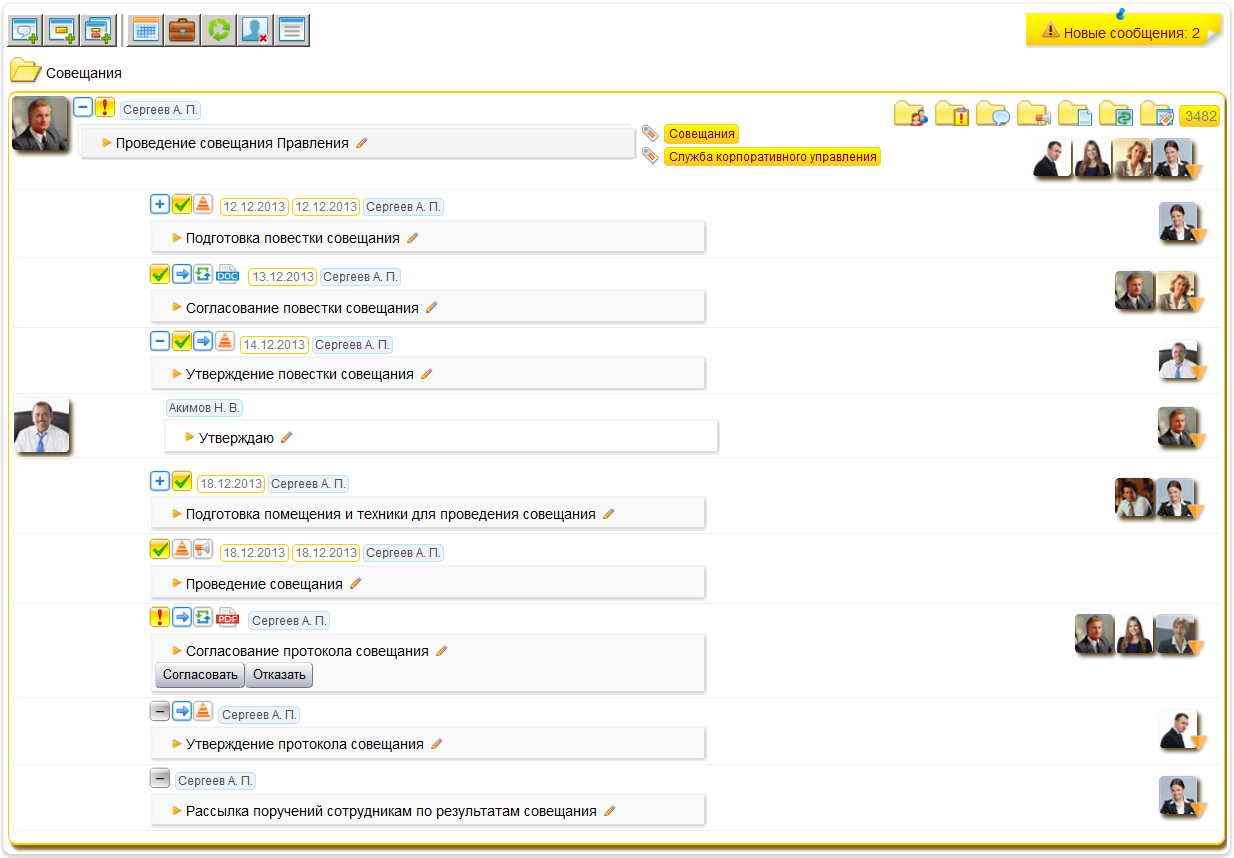Select the Служба корпоративного управления tag
Screen dimensions: 1234x858
pos(771,157)
